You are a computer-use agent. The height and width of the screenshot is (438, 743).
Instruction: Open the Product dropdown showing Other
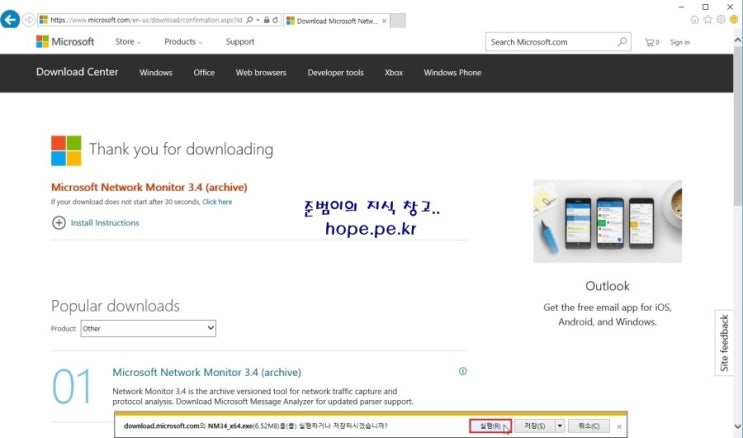[x=148, y=328]
